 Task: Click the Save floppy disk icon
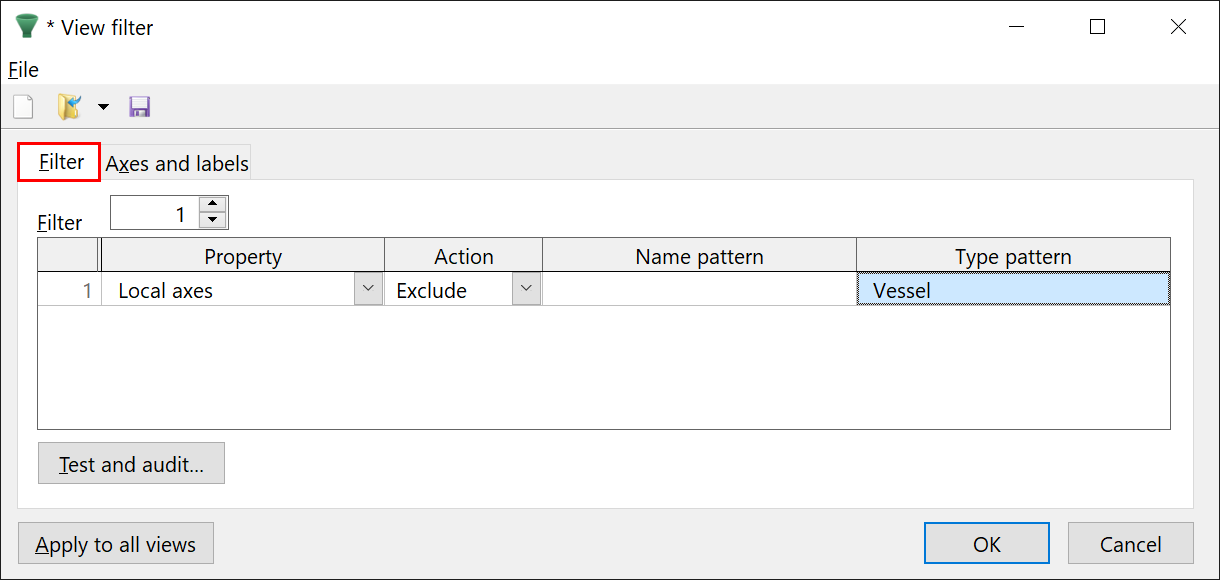(x=140, y=107)
